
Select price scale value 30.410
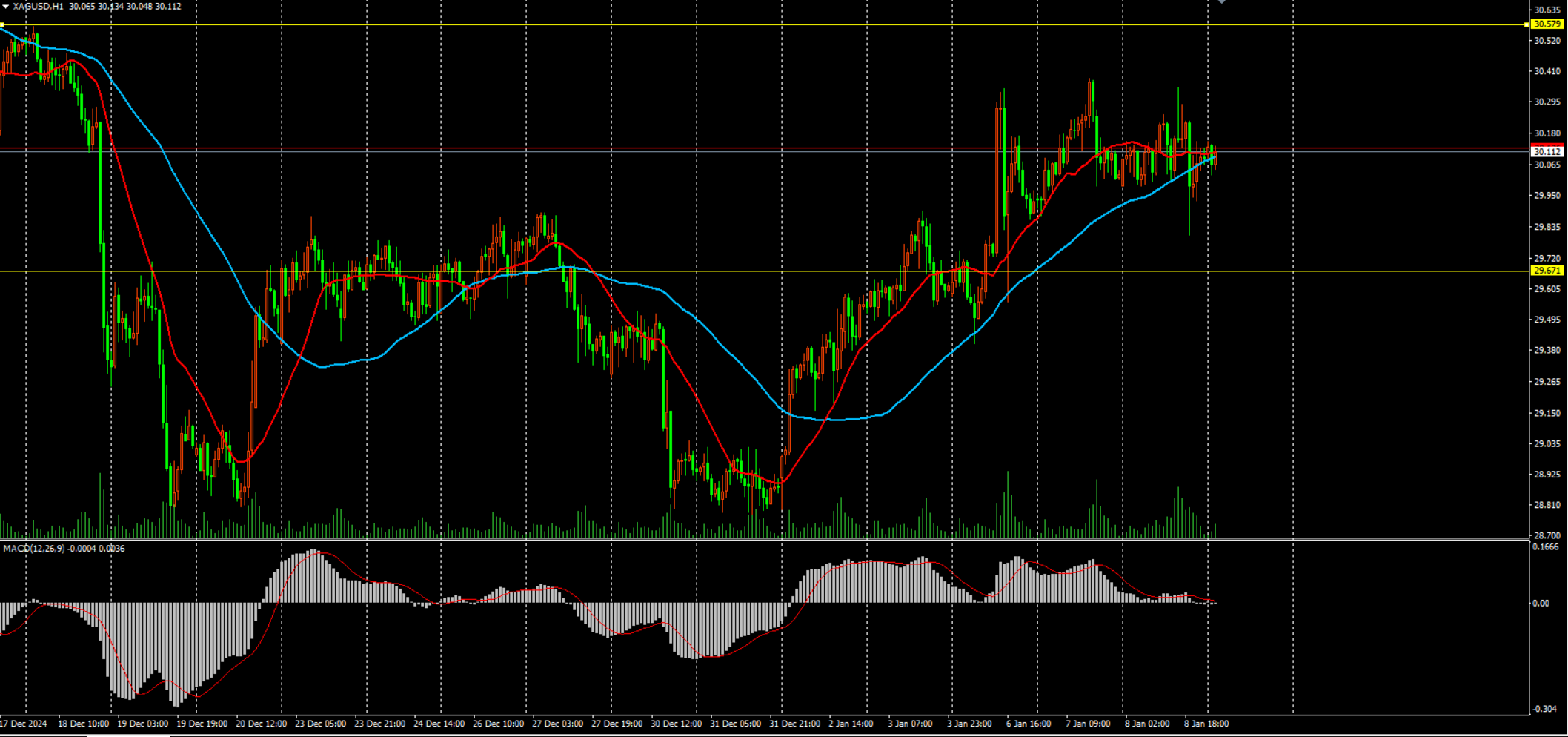pos(1547,71)
